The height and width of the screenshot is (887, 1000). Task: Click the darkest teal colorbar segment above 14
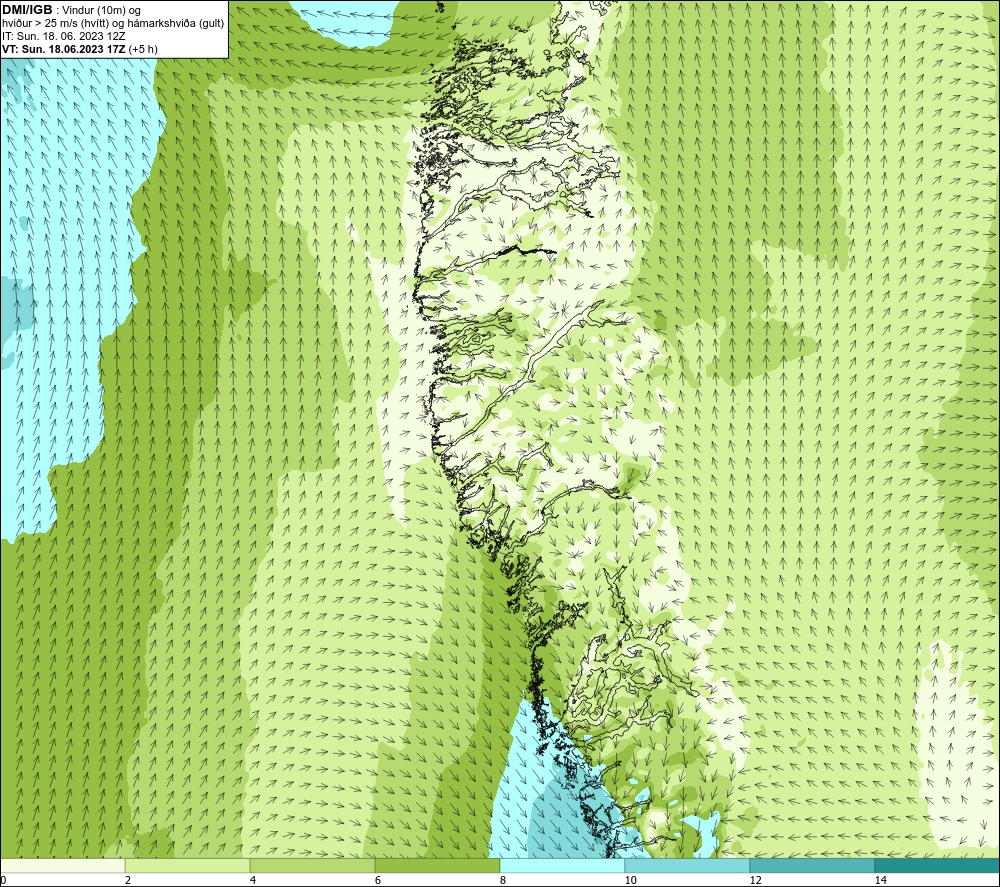pos(938,865)
